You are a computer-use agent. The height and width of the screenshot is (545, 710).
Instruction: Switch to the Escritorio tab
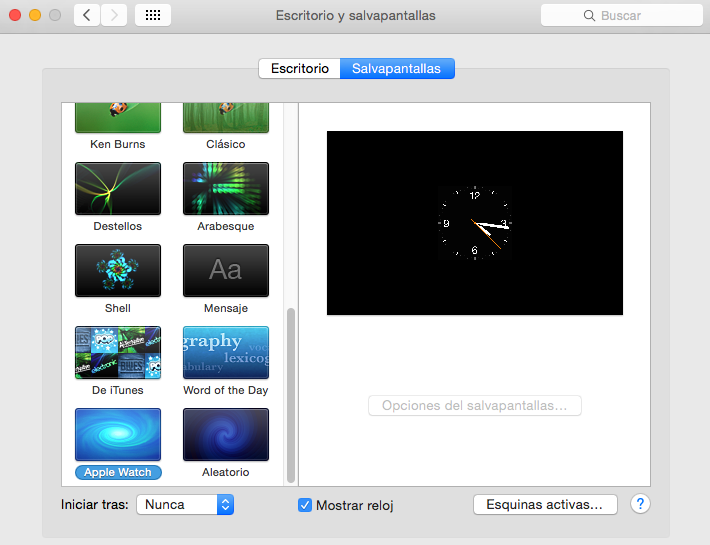click(299, 68)
